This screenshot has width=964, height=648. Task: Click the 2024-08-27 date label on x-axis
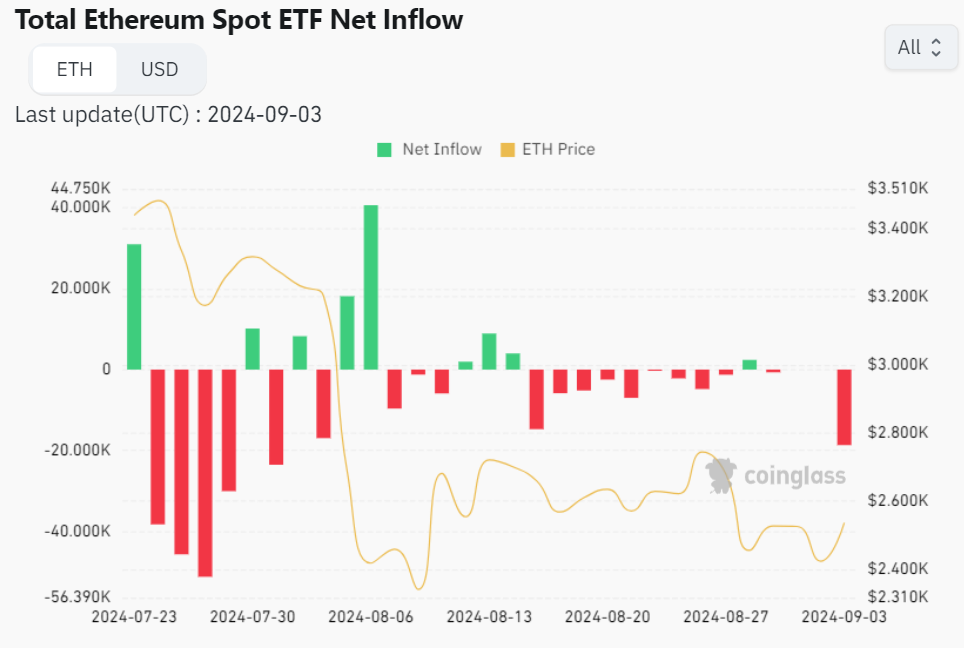pos(725,617)
